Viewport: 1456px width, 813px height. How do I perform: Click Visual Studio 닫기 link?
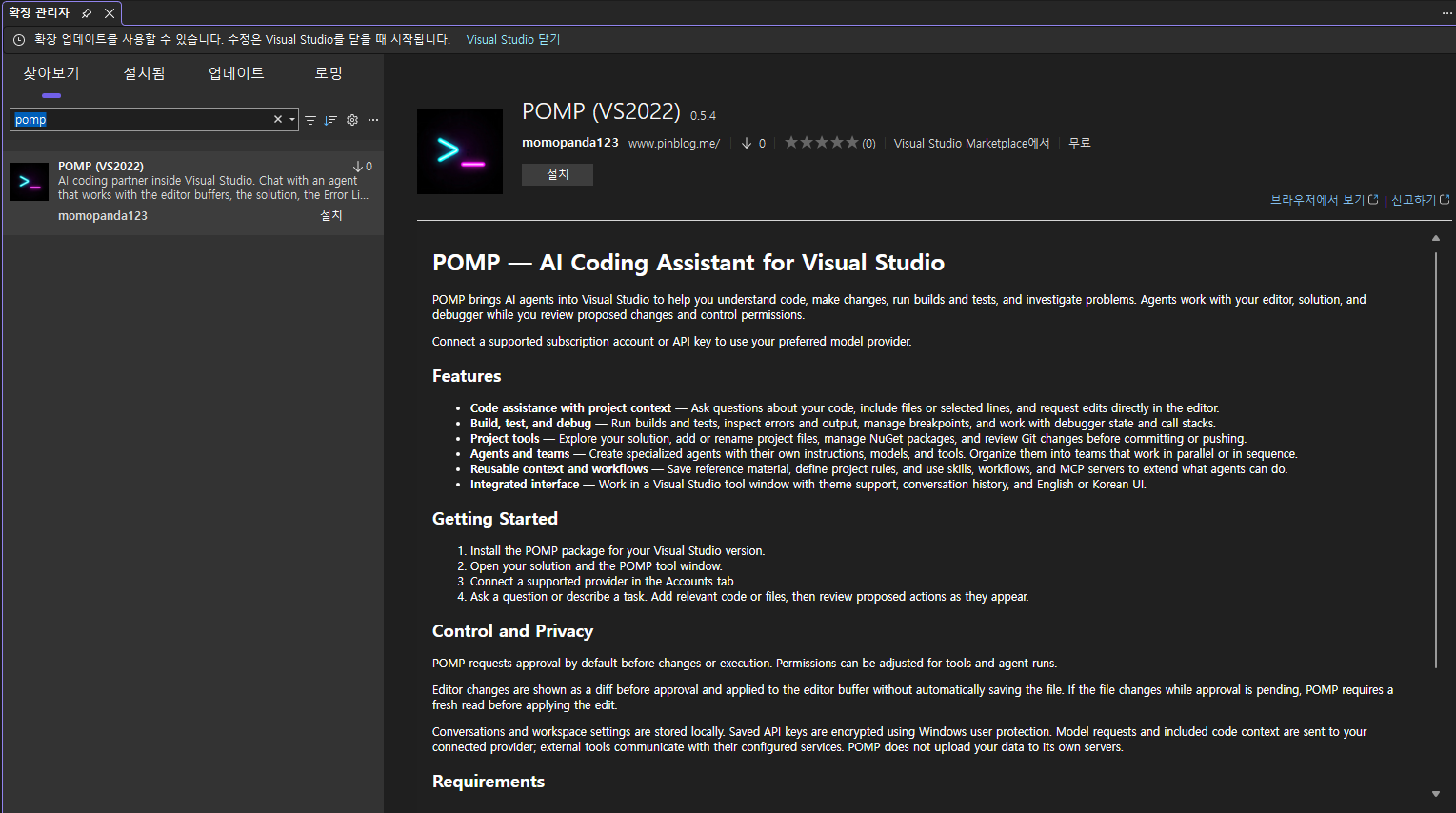[x=513, y=40]
